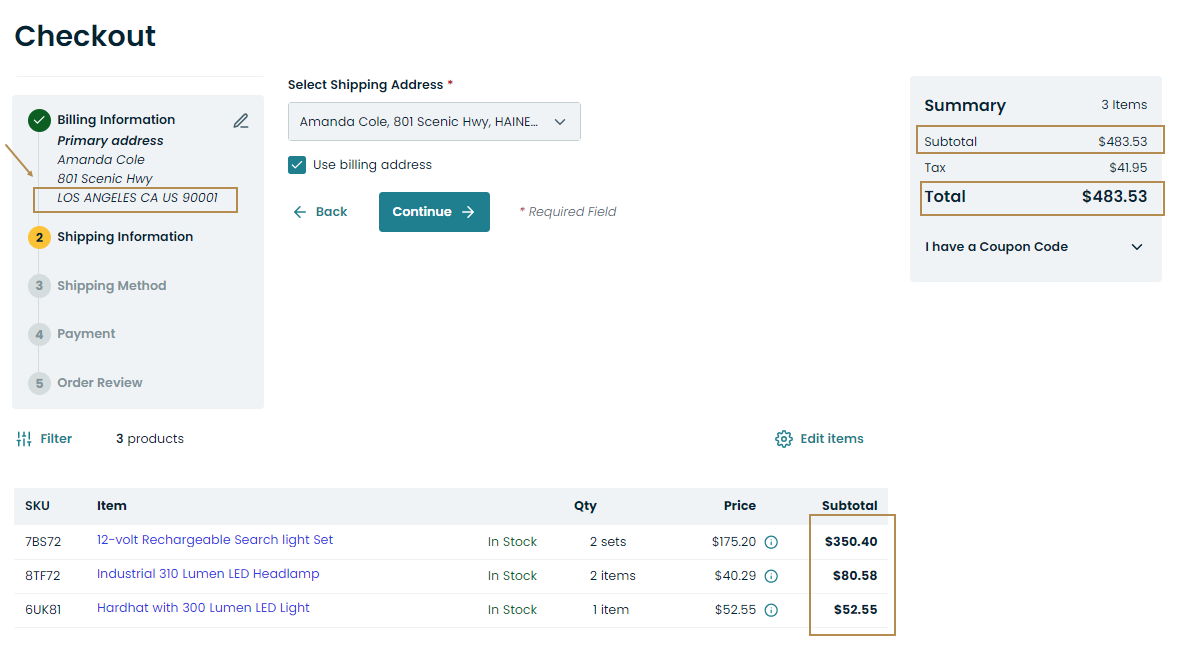Viewport: 1177px width, 664px height.
Task: Click info icon next to $40.29 price
Action: click(x=771, y=576)
